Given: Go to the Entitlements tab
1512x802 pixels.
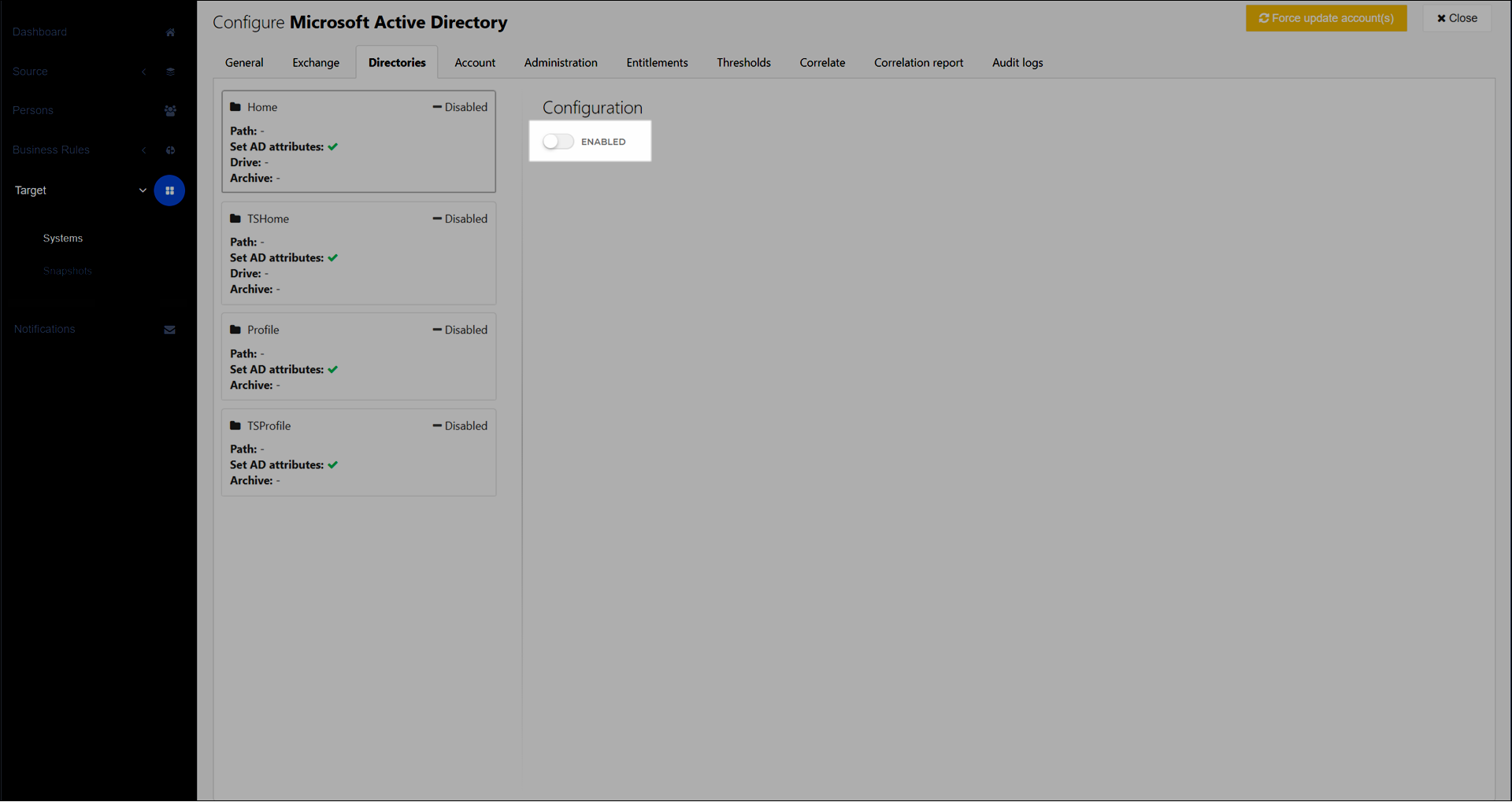Looking at the screenshot, I should click(x=657, y=63).
